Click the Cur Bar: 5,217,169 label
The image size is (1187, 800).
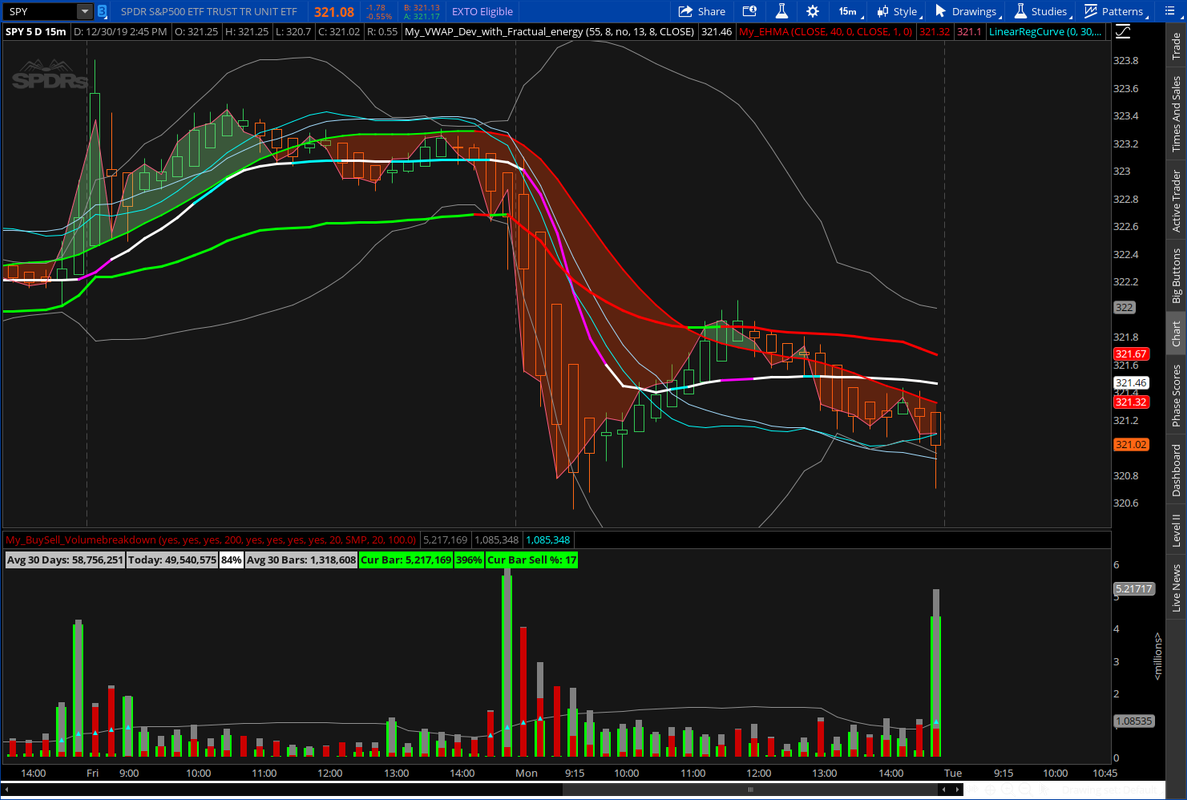pos(406,560)
